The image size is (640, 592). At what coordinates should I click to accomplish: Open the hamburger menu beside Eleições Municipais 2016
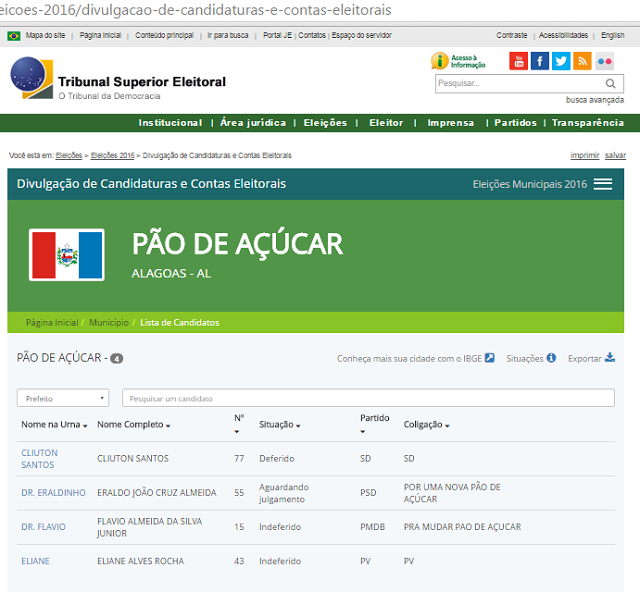click(602, 184)
